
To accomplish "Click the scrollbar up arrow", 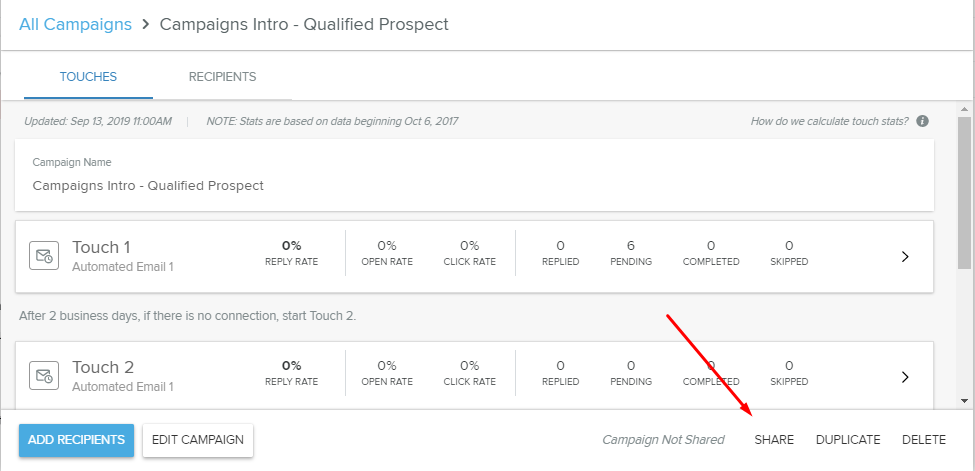I will tap(964, 109).
